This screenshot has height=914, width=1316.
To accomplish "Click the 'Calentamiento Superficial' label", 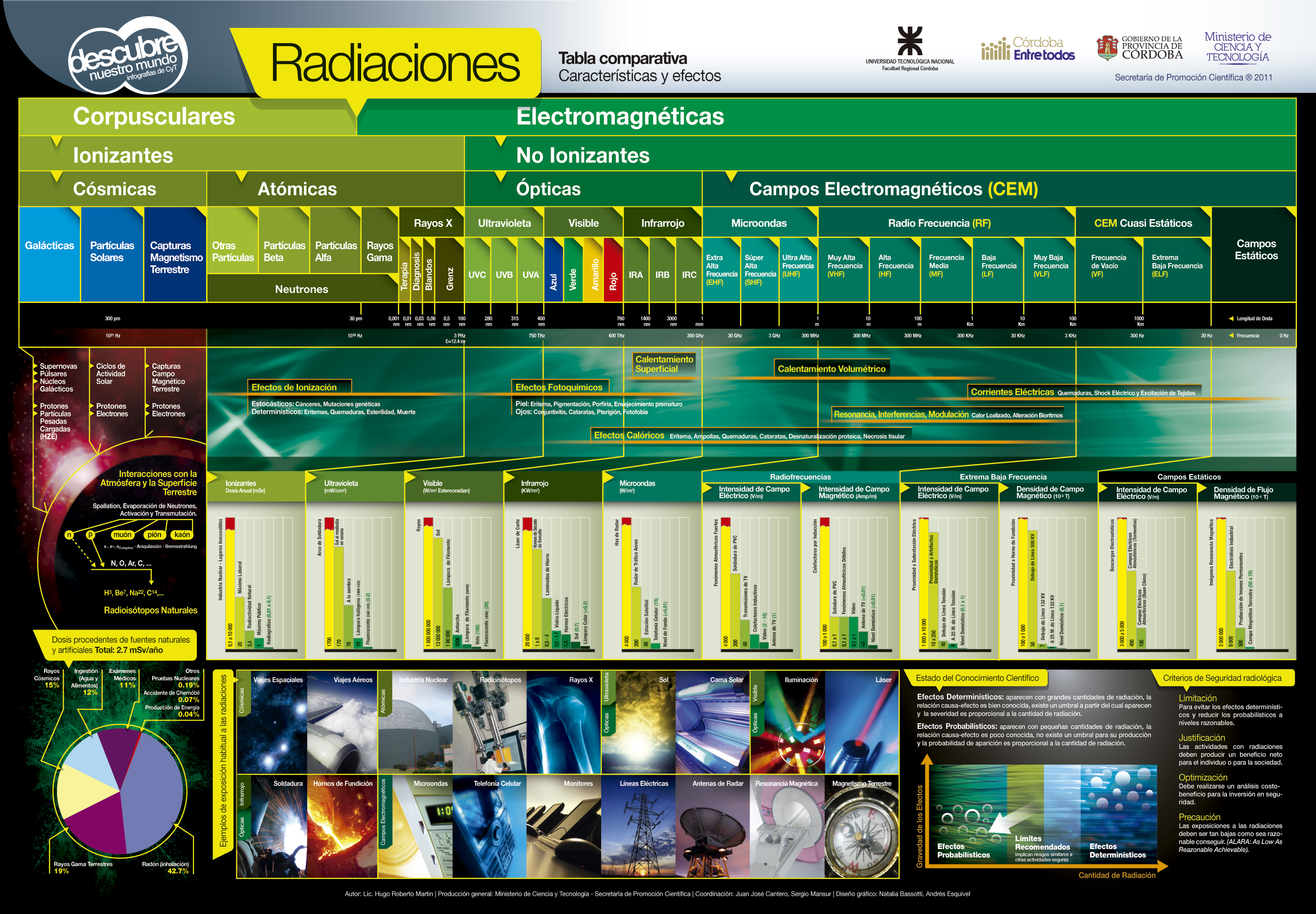I will [664, 364].
